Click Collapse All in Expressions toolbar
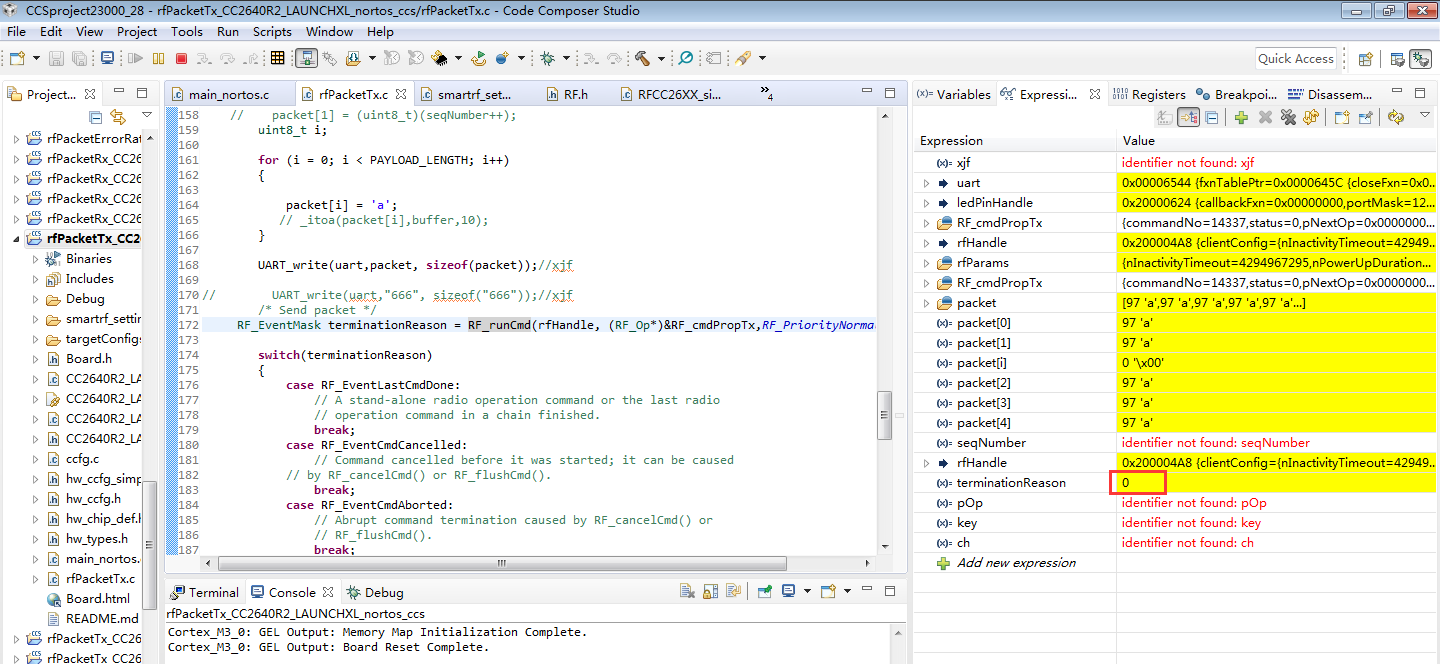 (1211, 117)
